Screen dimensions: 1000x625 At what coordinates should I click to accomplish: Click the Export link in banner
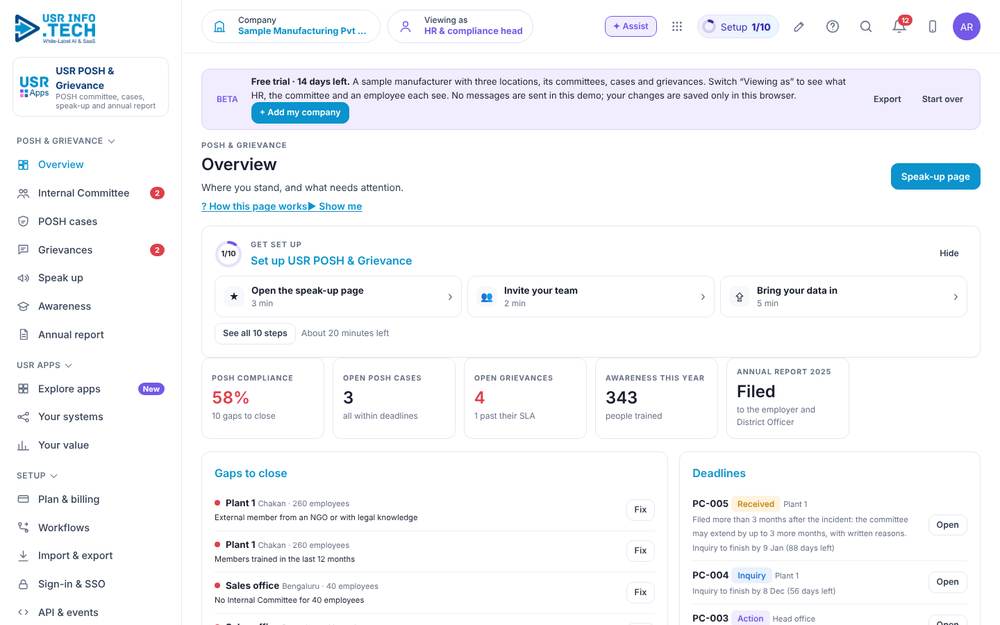click(887, 99)
